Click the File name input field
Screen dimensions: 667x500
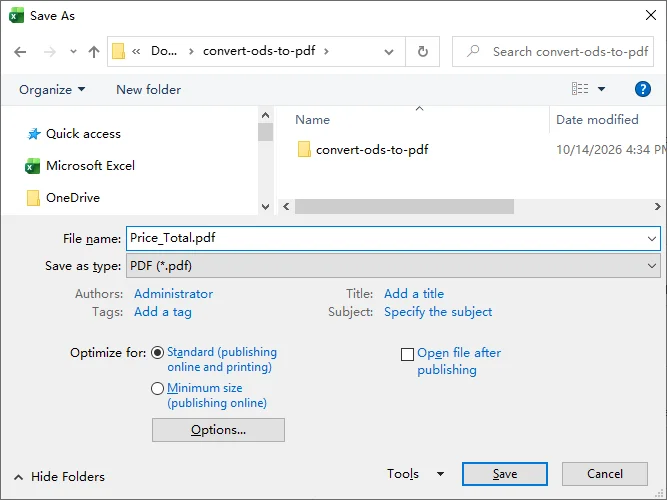click(393, 238)
